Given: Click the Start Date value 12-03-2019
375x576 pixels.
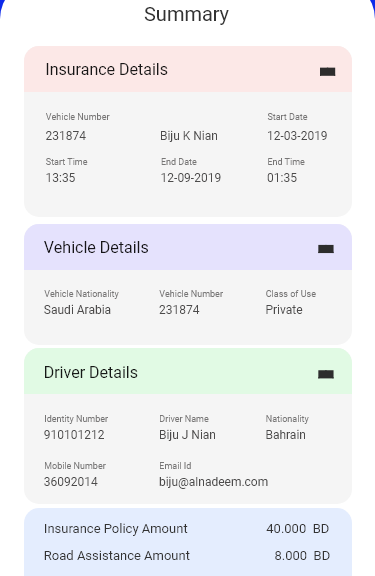Looking at the screenshot, I should click(297, 136).
